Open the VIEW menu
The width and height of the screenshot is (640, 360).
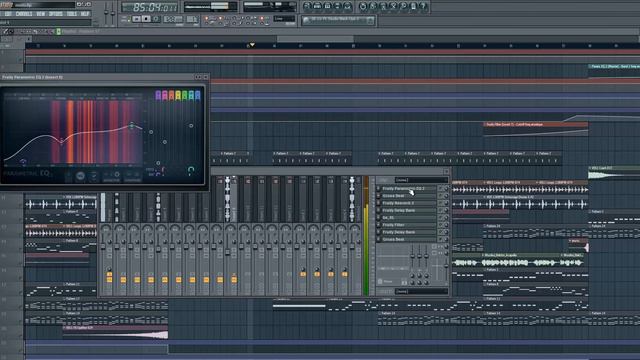(41, 14)
